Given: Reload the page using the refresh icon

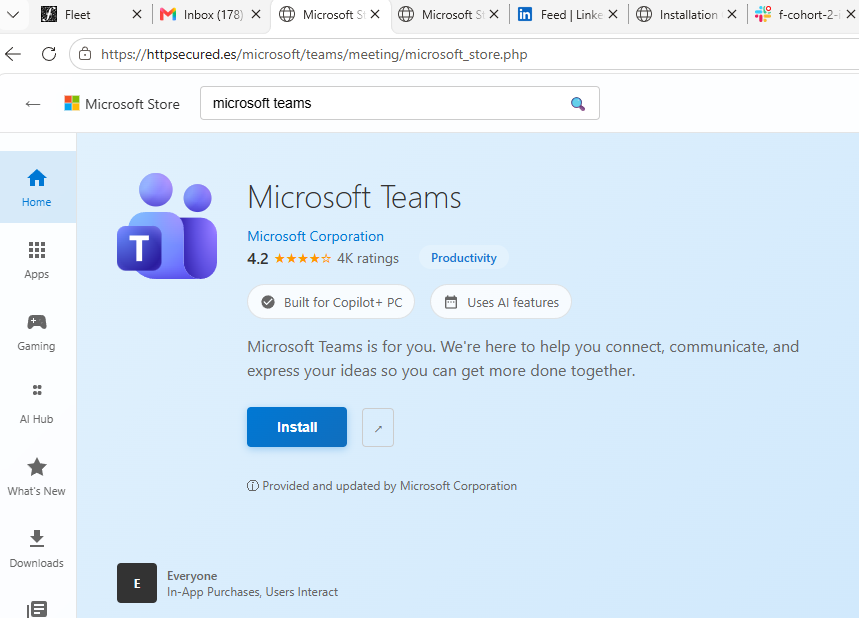Looking at the screenshot, I should [x=49, y=54].
